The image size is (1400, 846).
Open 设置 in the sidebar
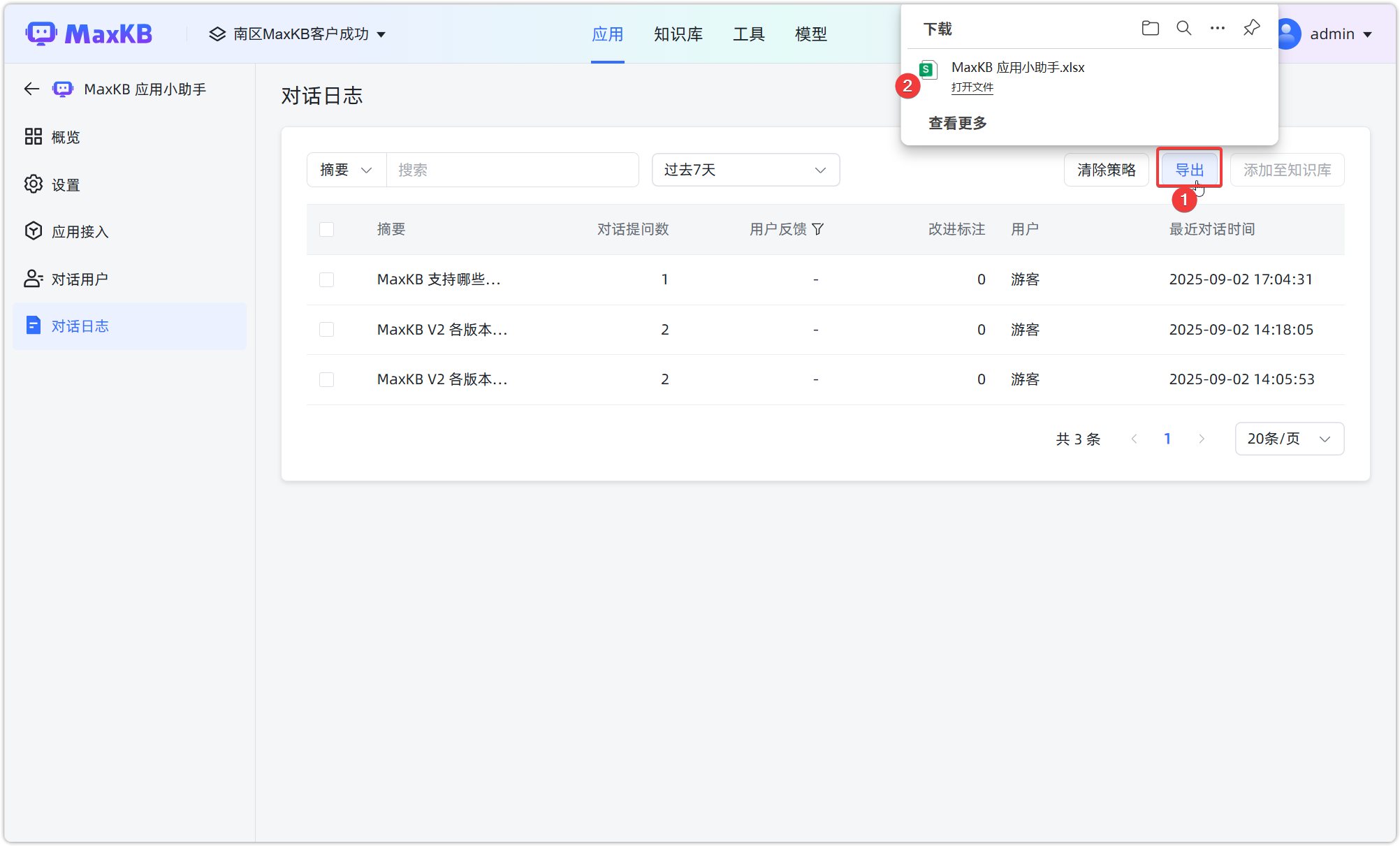click(129, 184)
